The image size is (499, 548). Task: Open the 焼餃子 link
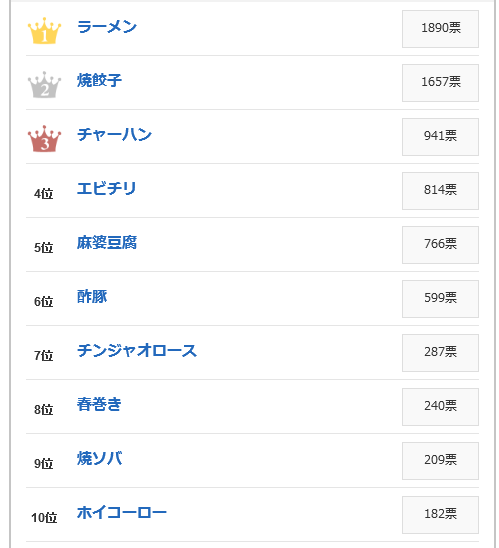tap(99, 81)
